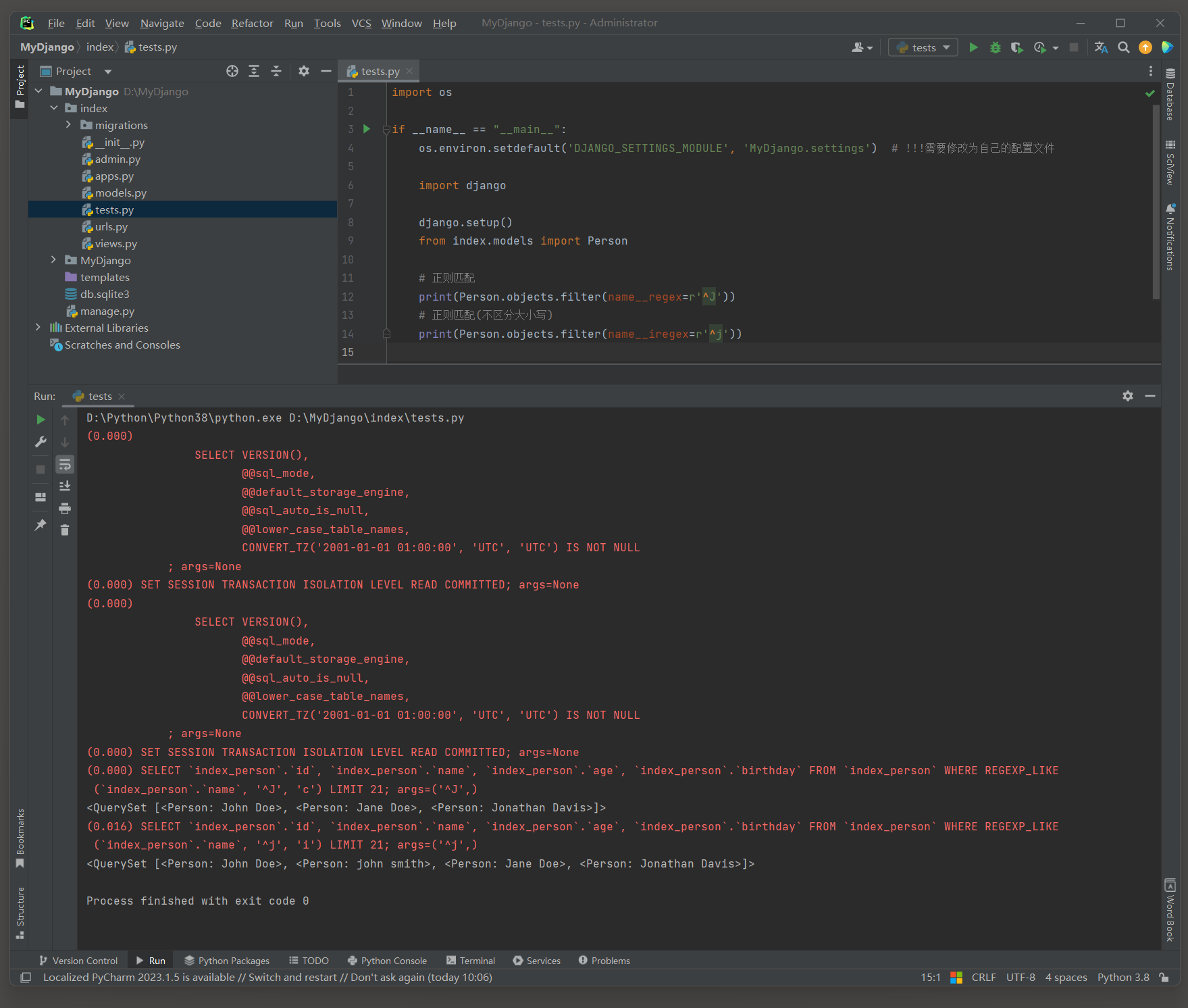Toggle Pin Tab icon in Run panel
Viewport: 1188px width, 1008px height.
[41, 525]
